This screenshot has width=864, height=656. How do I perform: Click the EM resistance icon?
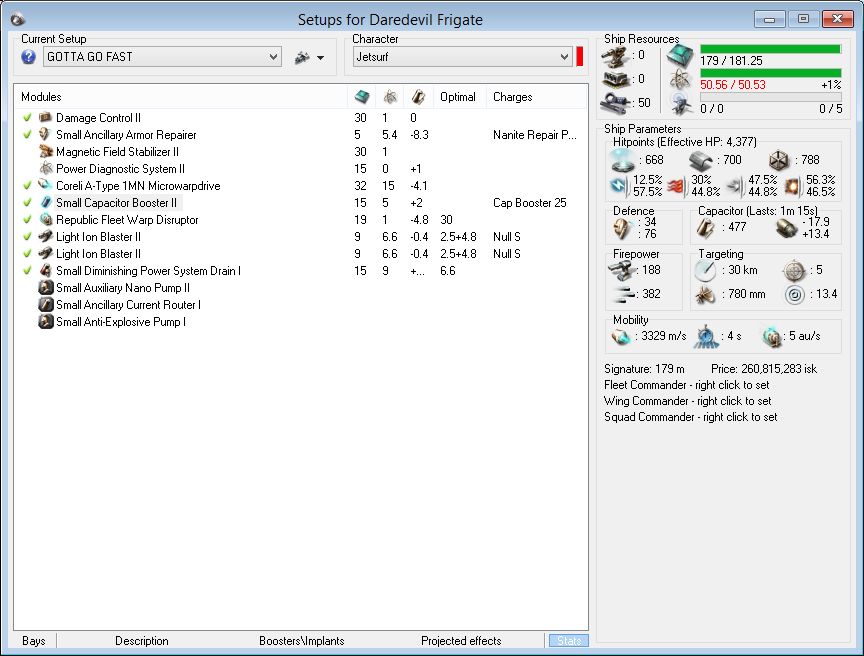pos(619,186)
